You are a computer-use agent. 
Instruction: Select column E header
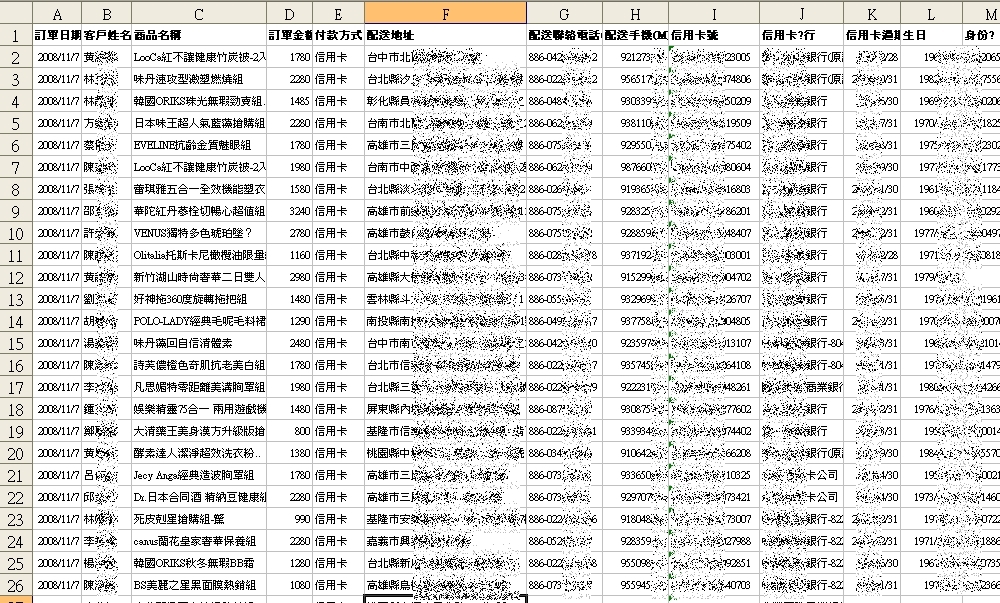click(339, 13)
